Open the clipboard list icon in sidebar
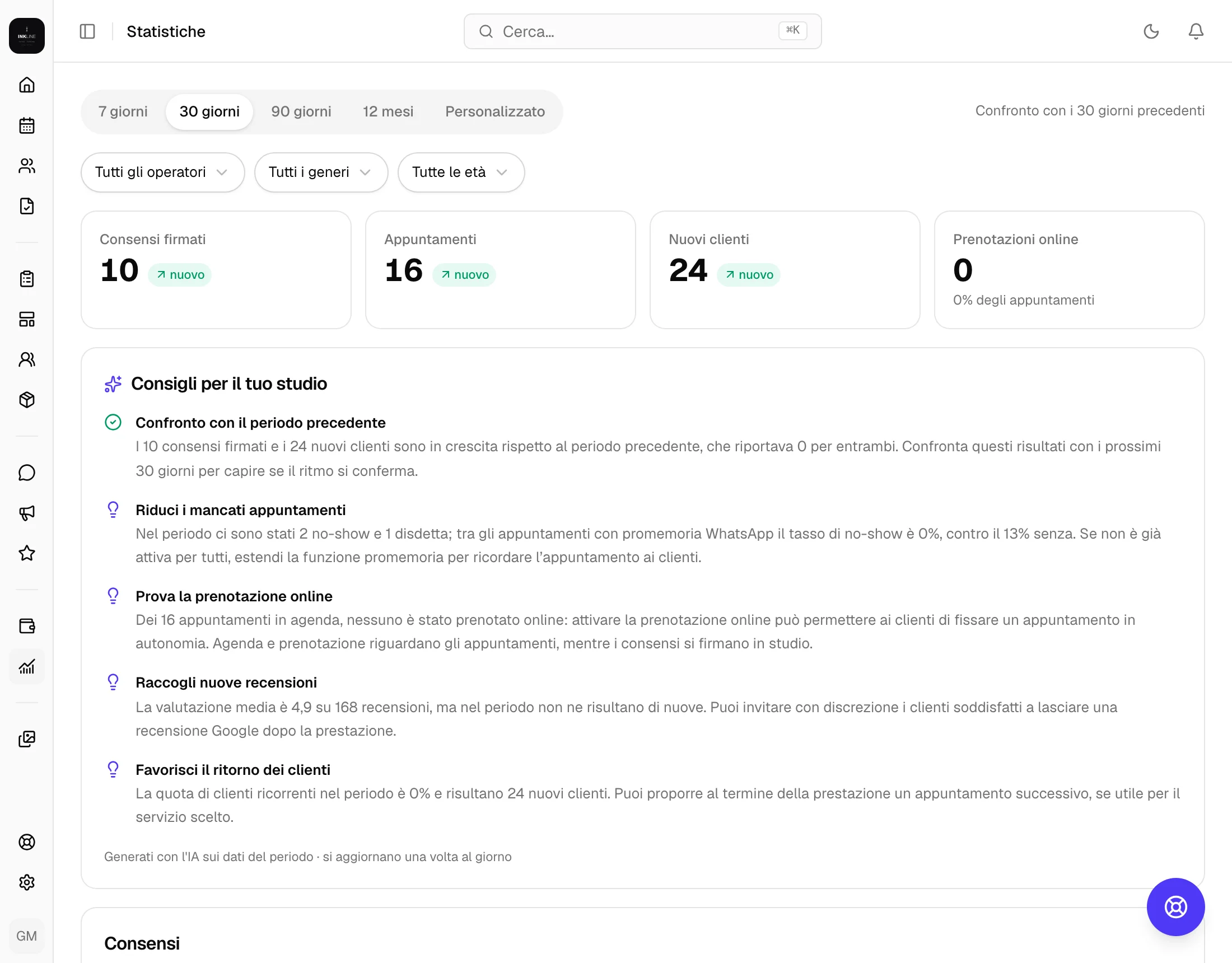This screenshot has height=963, width=1232. [26, 279]
